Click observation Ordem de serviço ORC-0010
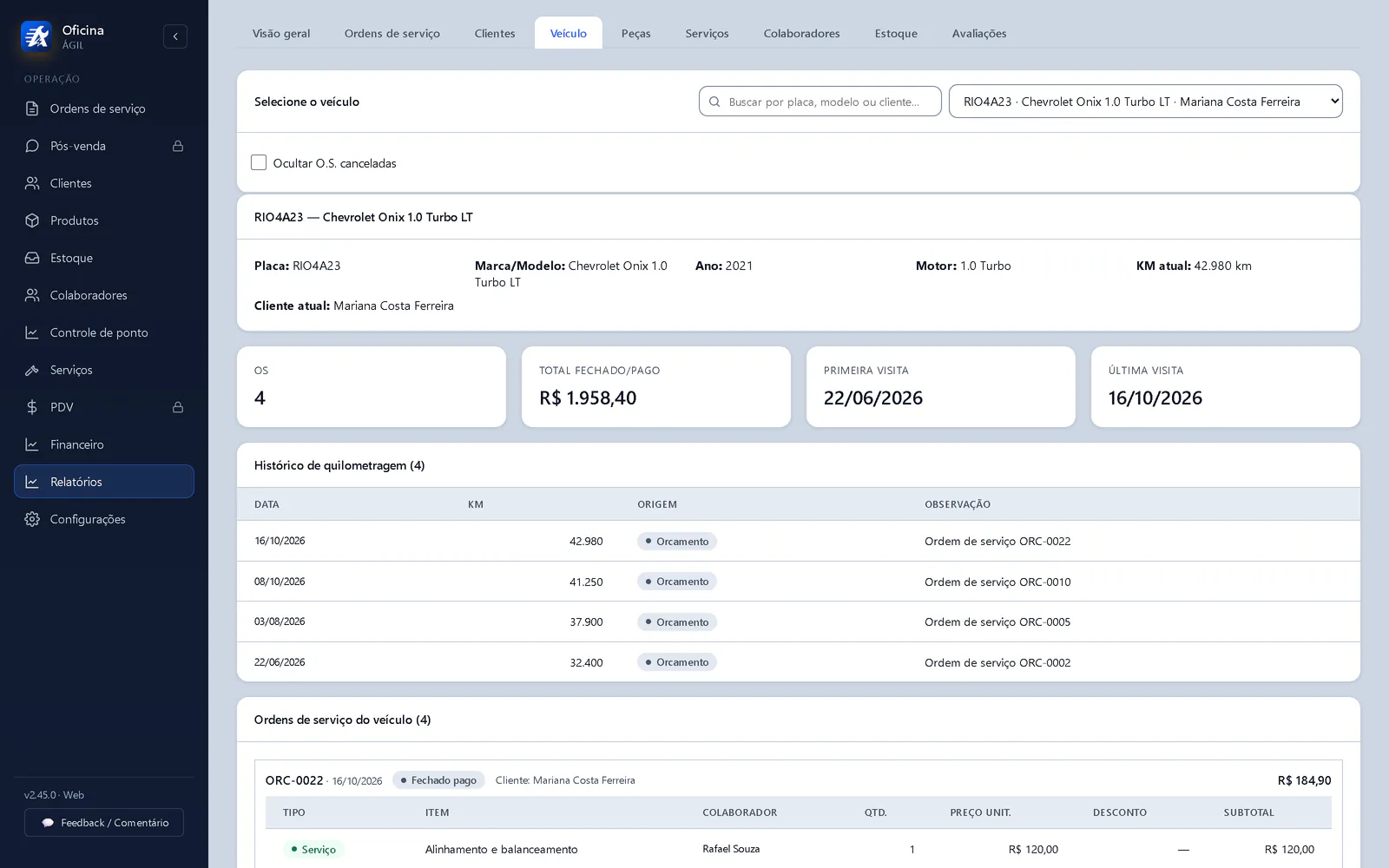 (x=997, y=582)
